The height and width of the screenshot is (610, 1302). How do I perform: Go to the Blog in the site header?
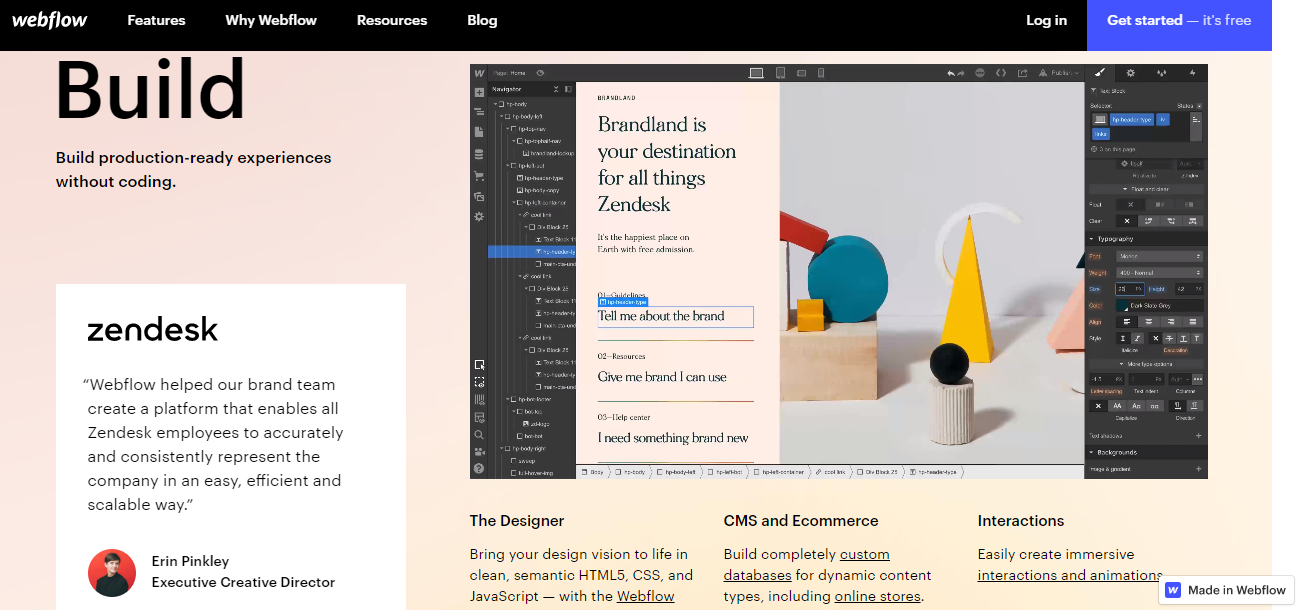(x=482, y=20)
